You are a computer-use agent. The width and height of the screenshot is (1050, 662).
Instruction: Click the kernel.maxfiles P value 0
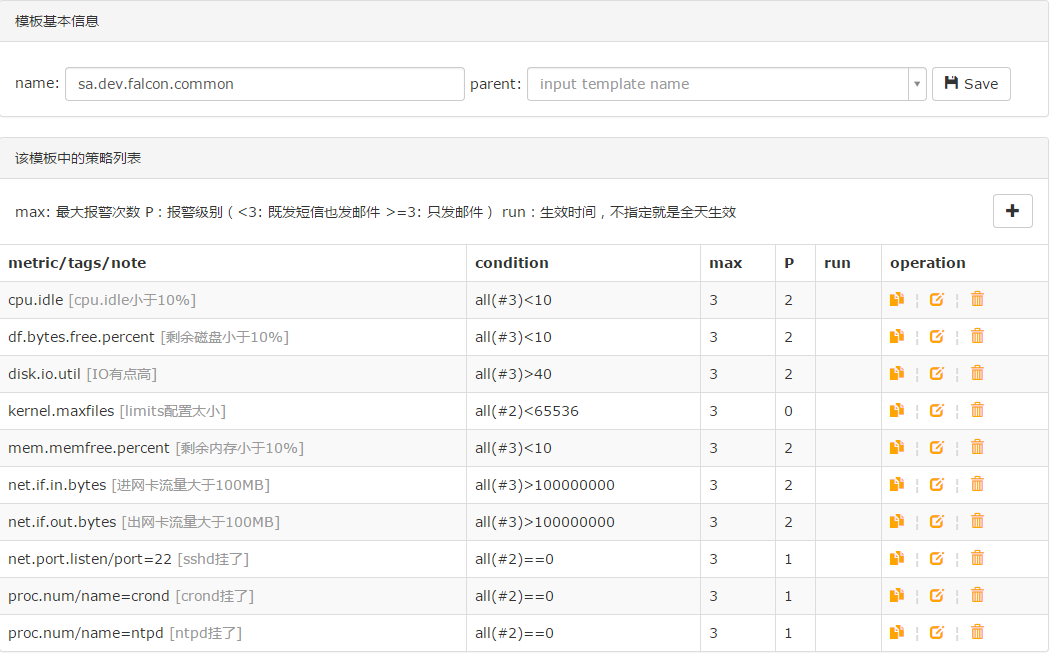[x=788, y=411]
